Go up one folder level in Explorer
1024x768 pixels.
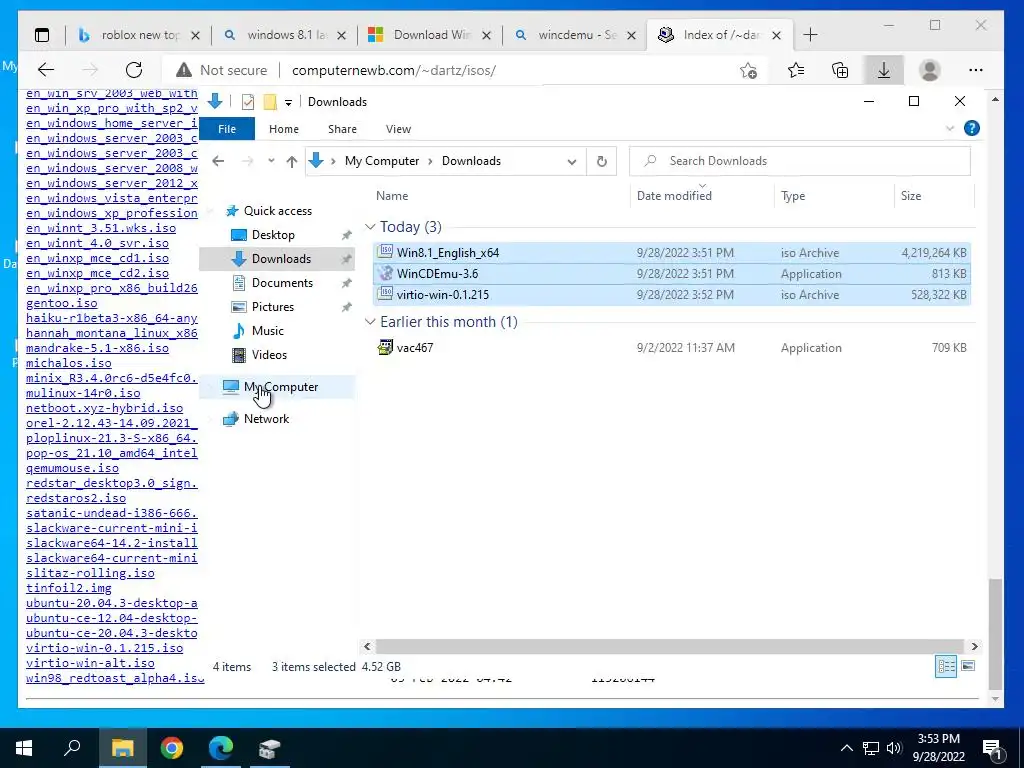click(292, 161)
